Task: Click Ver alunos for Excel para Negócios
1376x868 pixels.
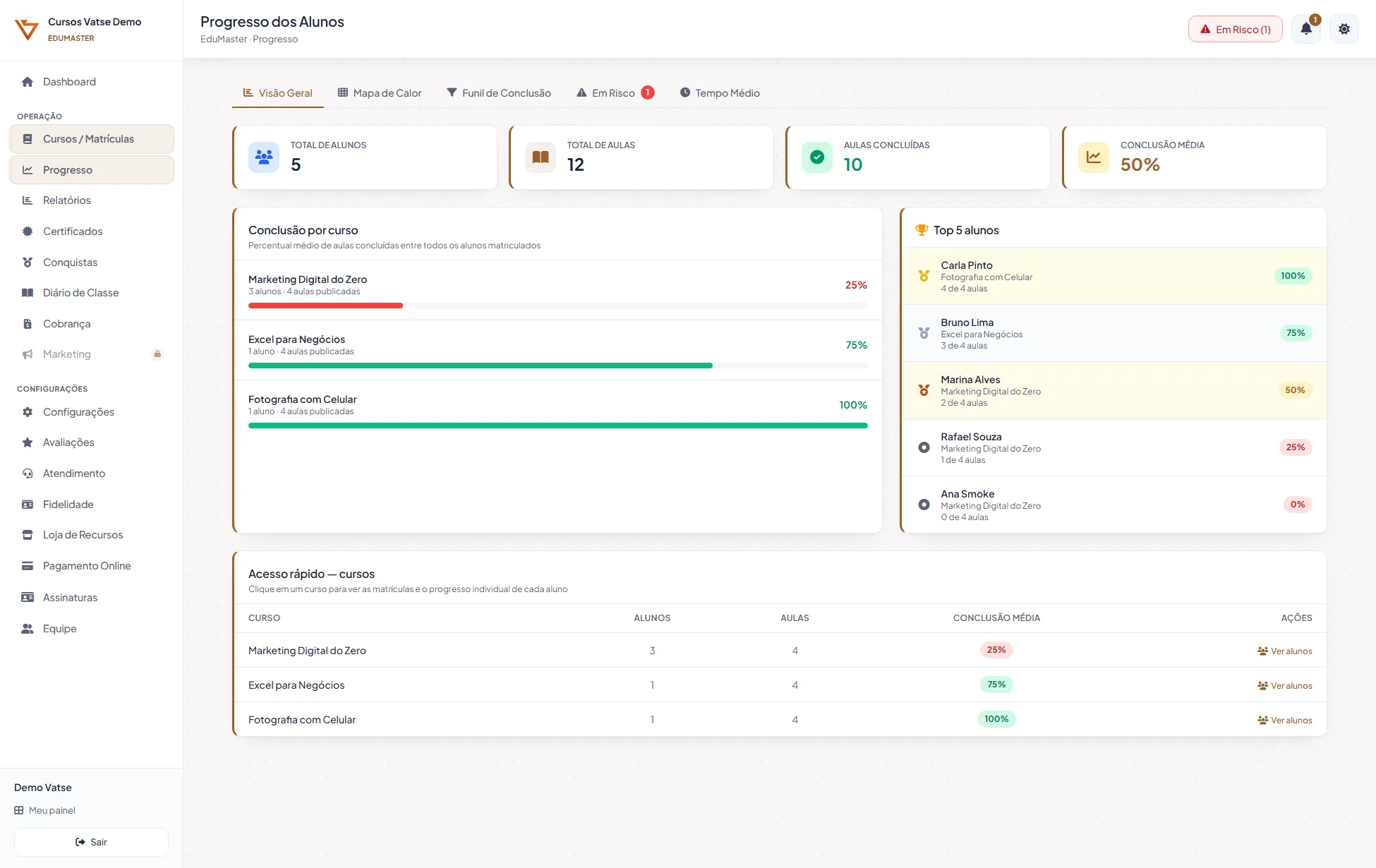Action: (1285, 686)
